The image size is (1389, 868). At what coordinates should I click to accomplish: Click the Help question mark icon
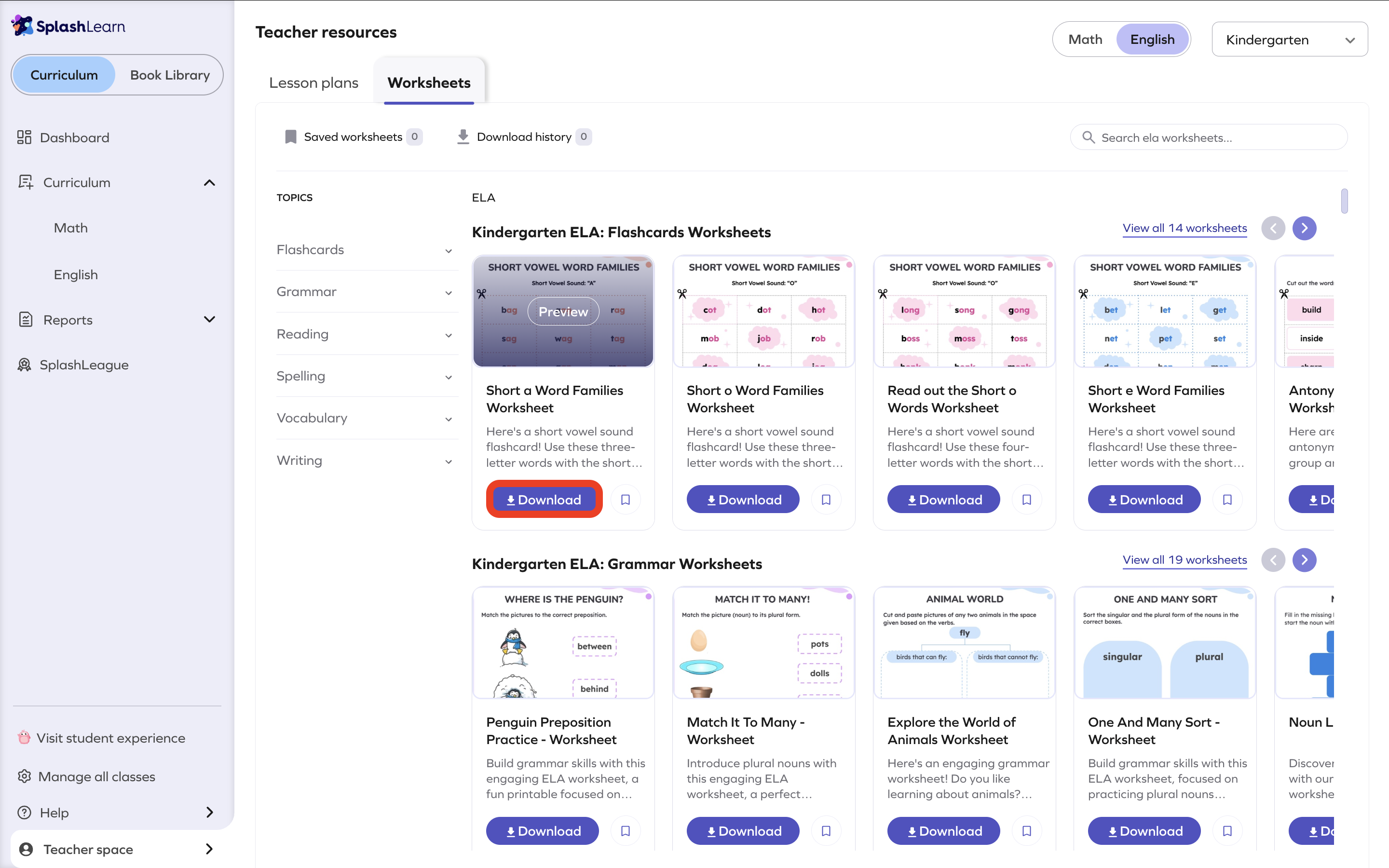click(x=24, y=813)
